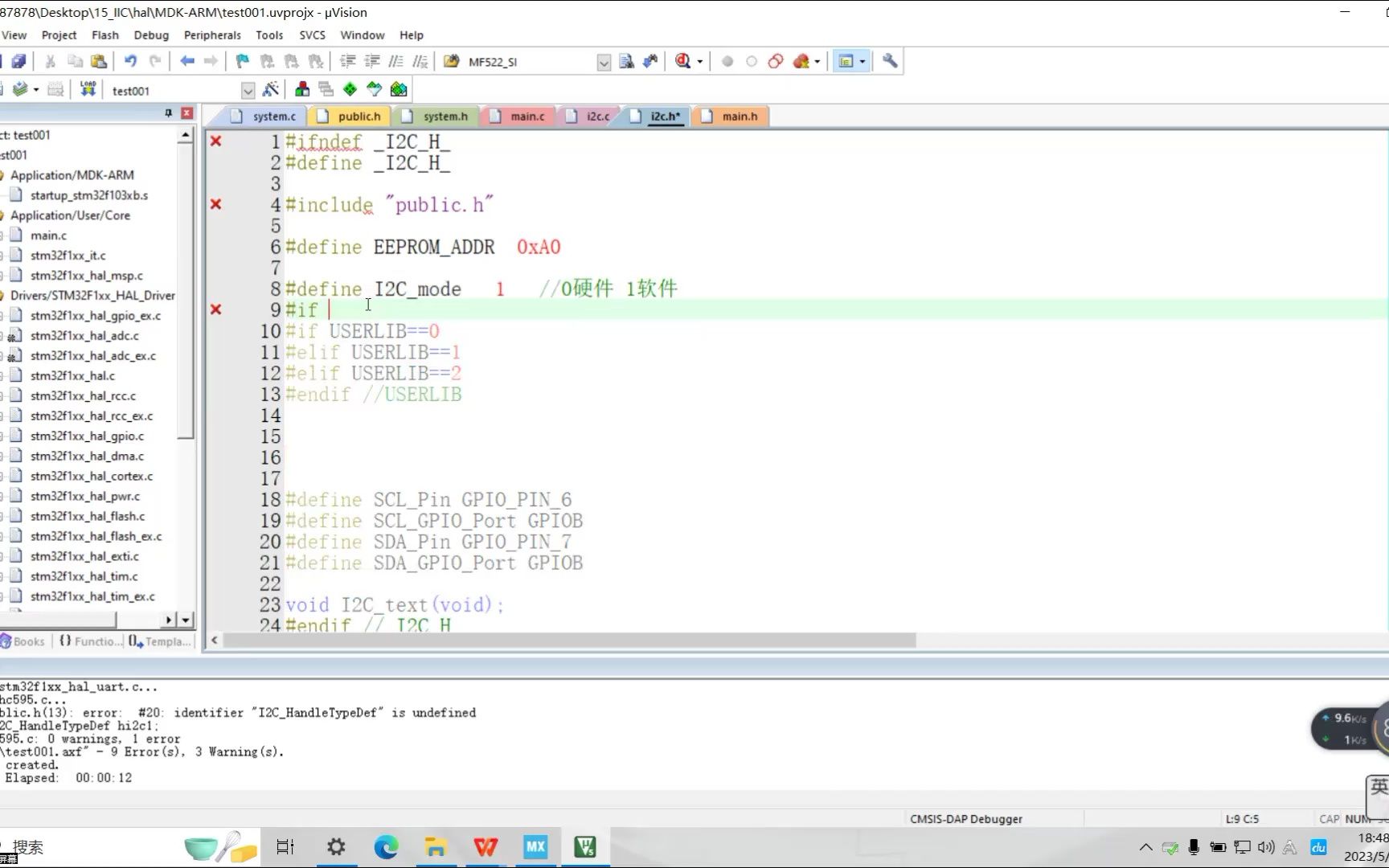
Task: Open the test001 target selection dropdown
Action: click(x=247, y=90)
